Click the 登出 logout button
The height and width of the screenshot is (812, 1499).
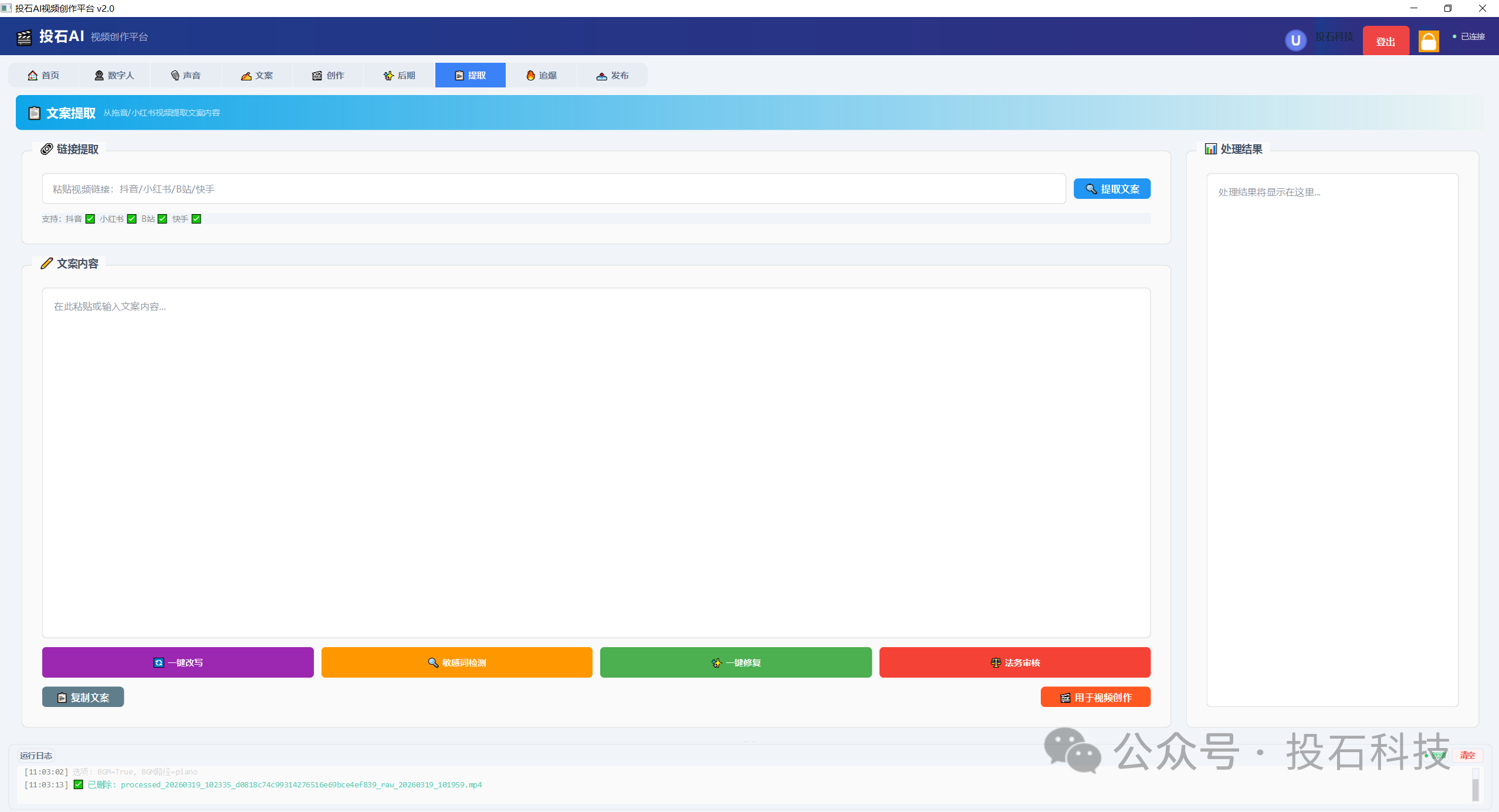[x=1385, y=41]
